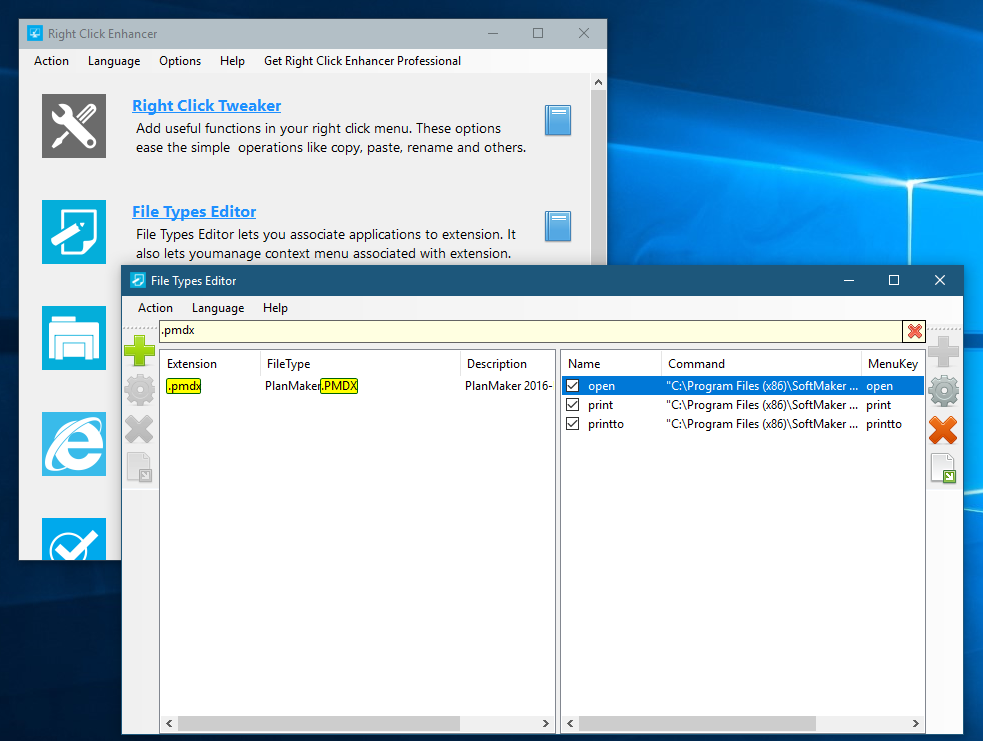
Task: Delete the selected command with the orange X
Action: pos(944,431)
